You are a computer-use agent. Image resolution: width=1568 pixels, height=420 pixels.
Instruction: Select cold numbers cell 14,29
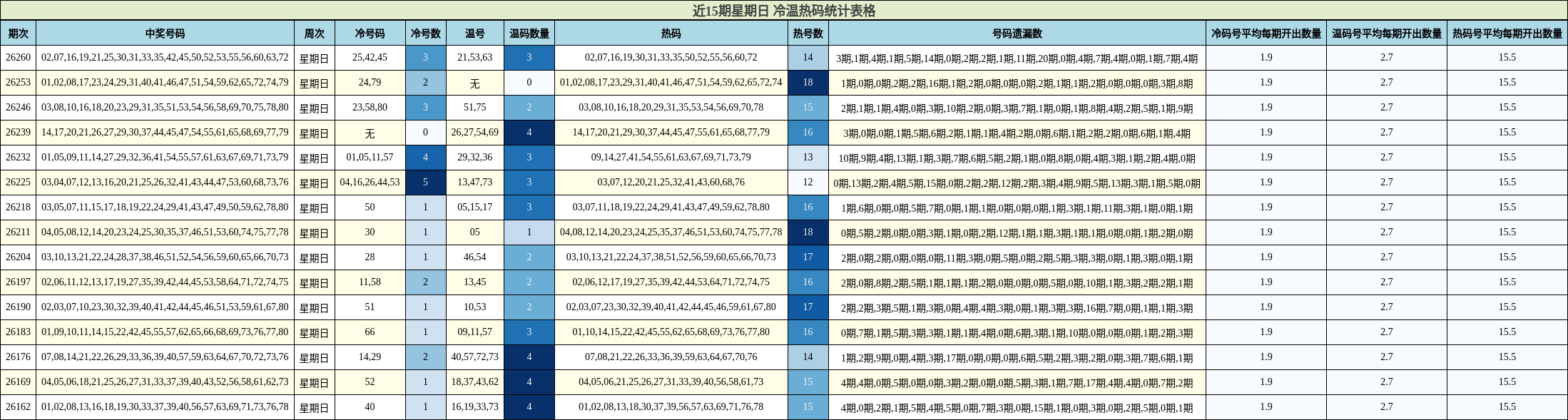370,357
